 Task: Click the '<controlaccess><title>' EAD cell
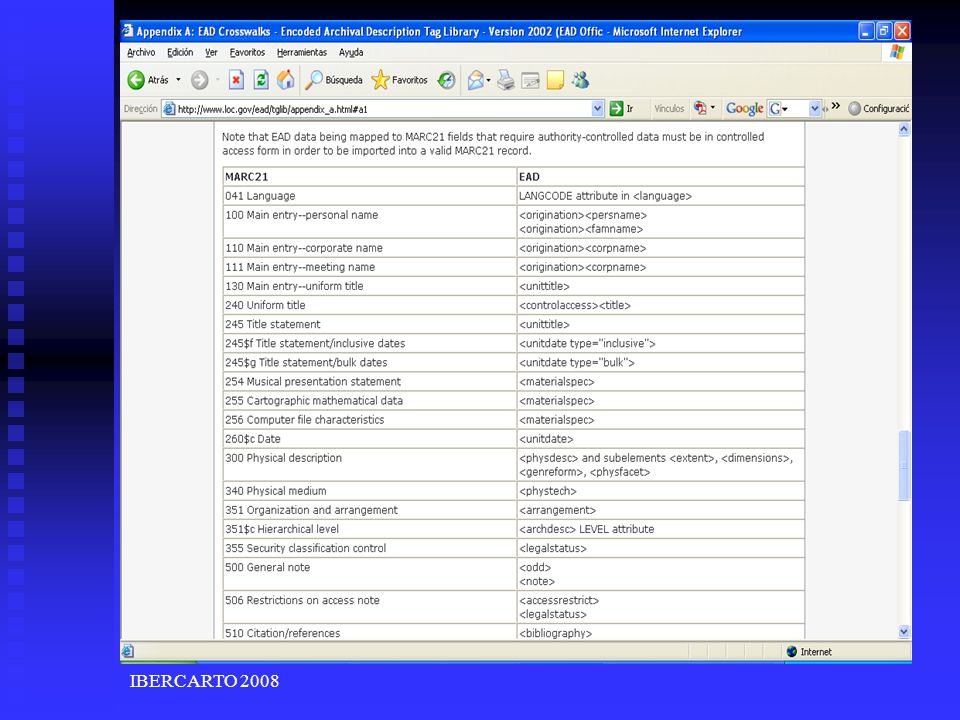click(x=661, y=305)
